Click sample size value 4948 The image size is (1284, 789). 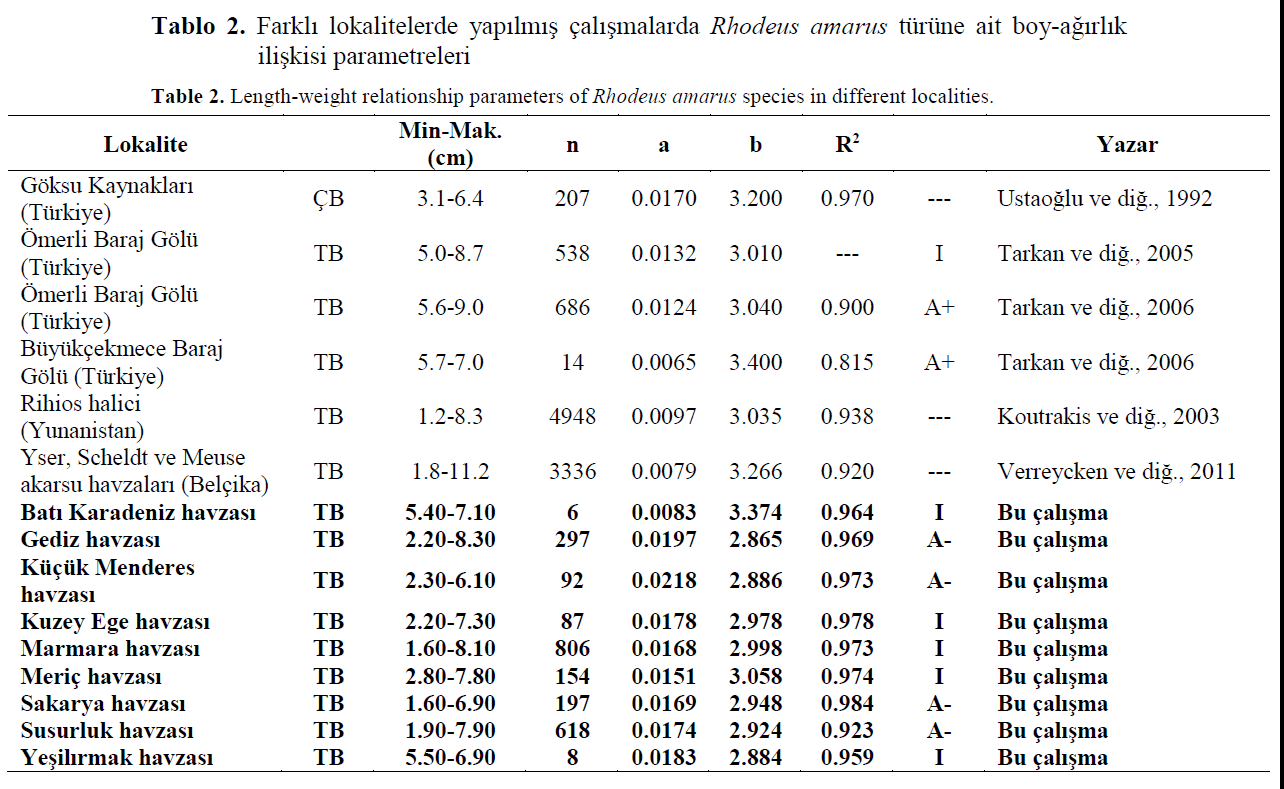point(572,416)
